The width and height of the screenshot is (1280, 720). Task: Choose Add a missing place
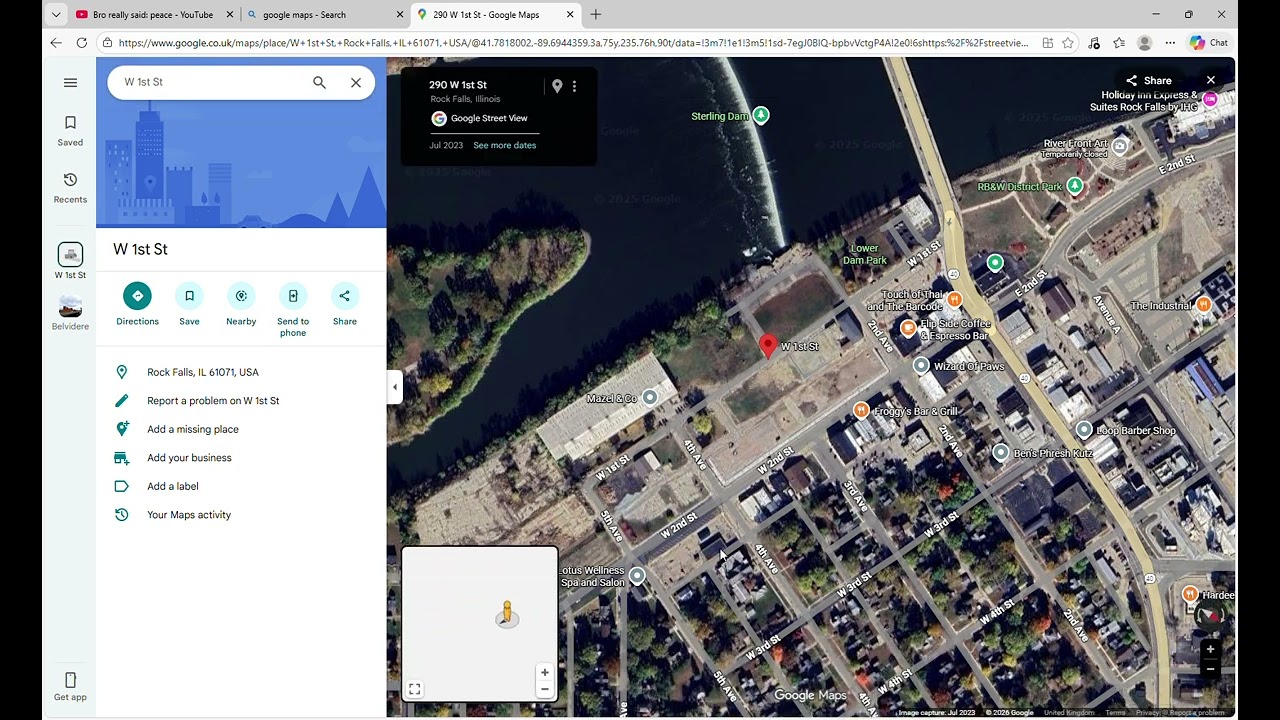[241, 429]
